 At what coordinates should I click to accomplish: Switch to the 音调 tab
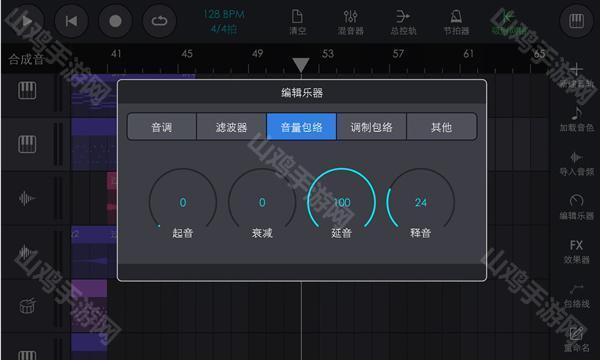[161, 127]
